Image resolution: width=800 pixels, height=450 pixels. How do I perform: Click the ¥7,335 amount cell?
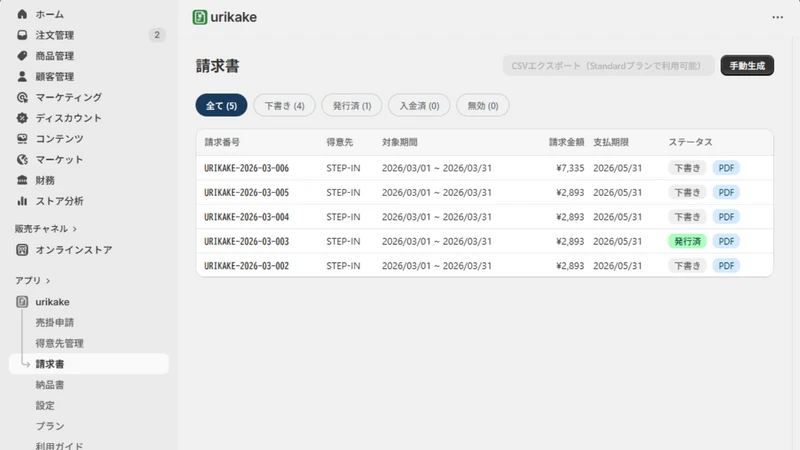point(570,168)
